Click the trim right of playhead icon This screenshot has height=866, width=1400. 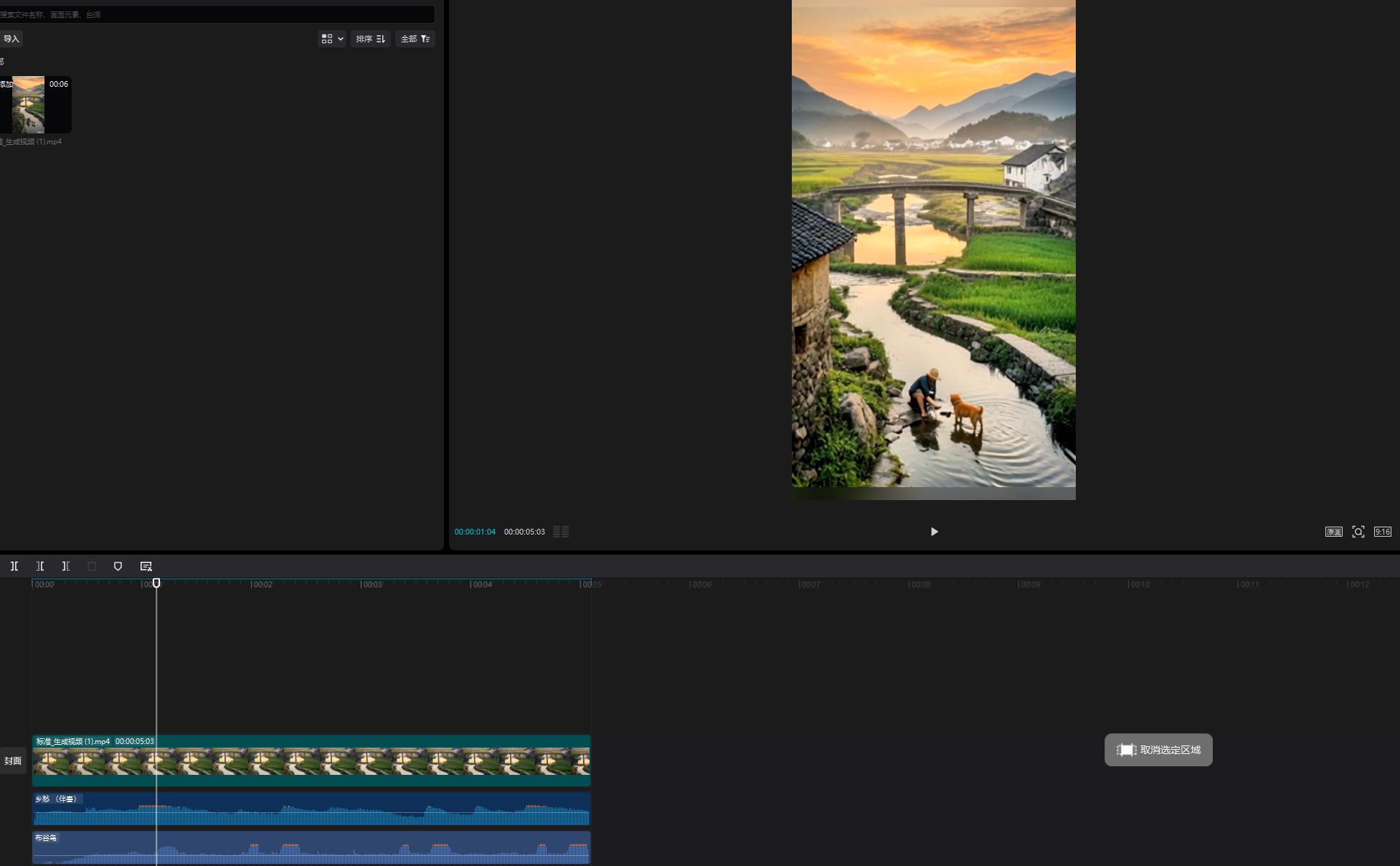(x=66, y=566)
